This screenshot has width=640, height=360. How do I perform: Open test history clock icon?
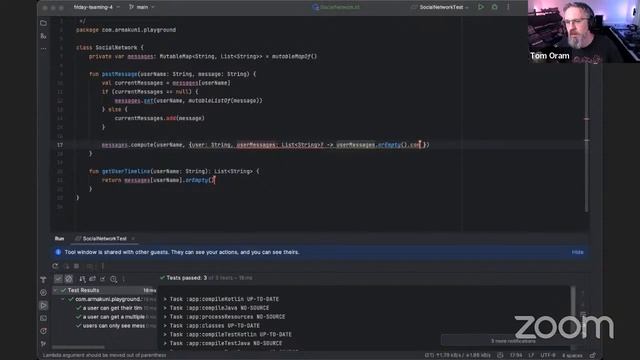(113, 279)
